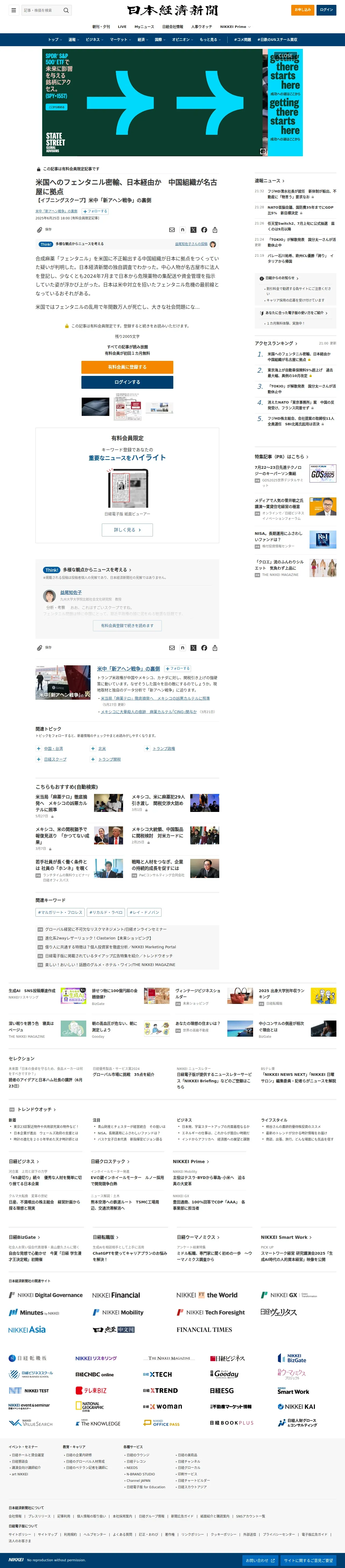Image resolution: width=345 pixels, height=1568 pixels.
Task: Open the Financial Times logo link
Action: coord(204,1329)
